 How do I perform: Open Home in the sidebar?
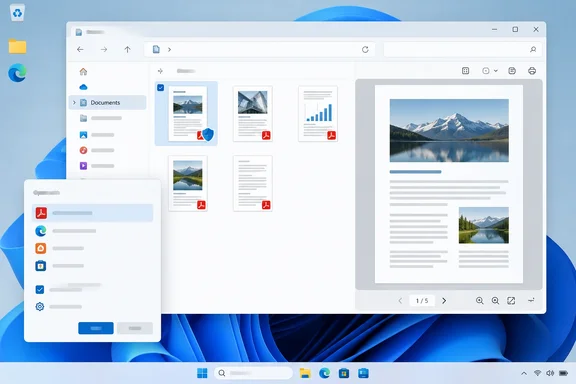83,71
